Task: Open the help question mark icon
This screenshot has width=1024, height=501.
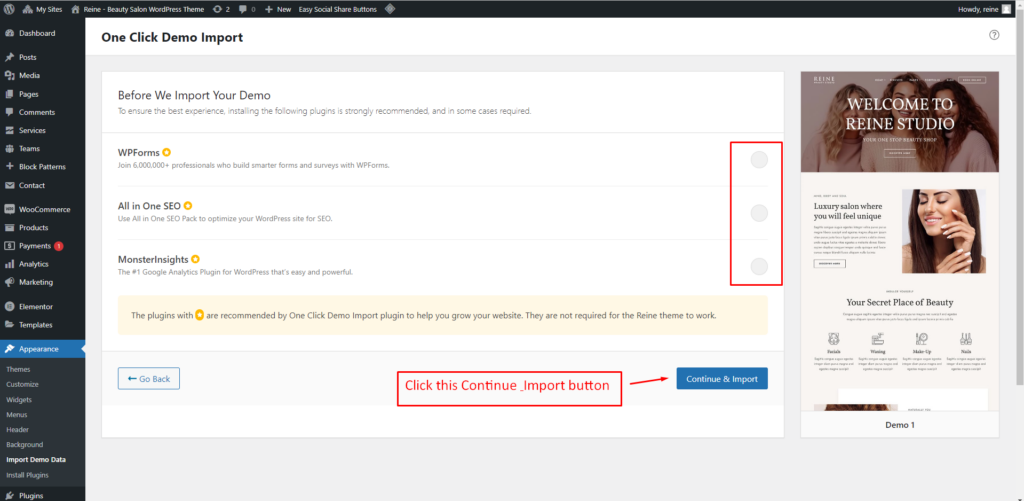Action: [x=994, y=35]
